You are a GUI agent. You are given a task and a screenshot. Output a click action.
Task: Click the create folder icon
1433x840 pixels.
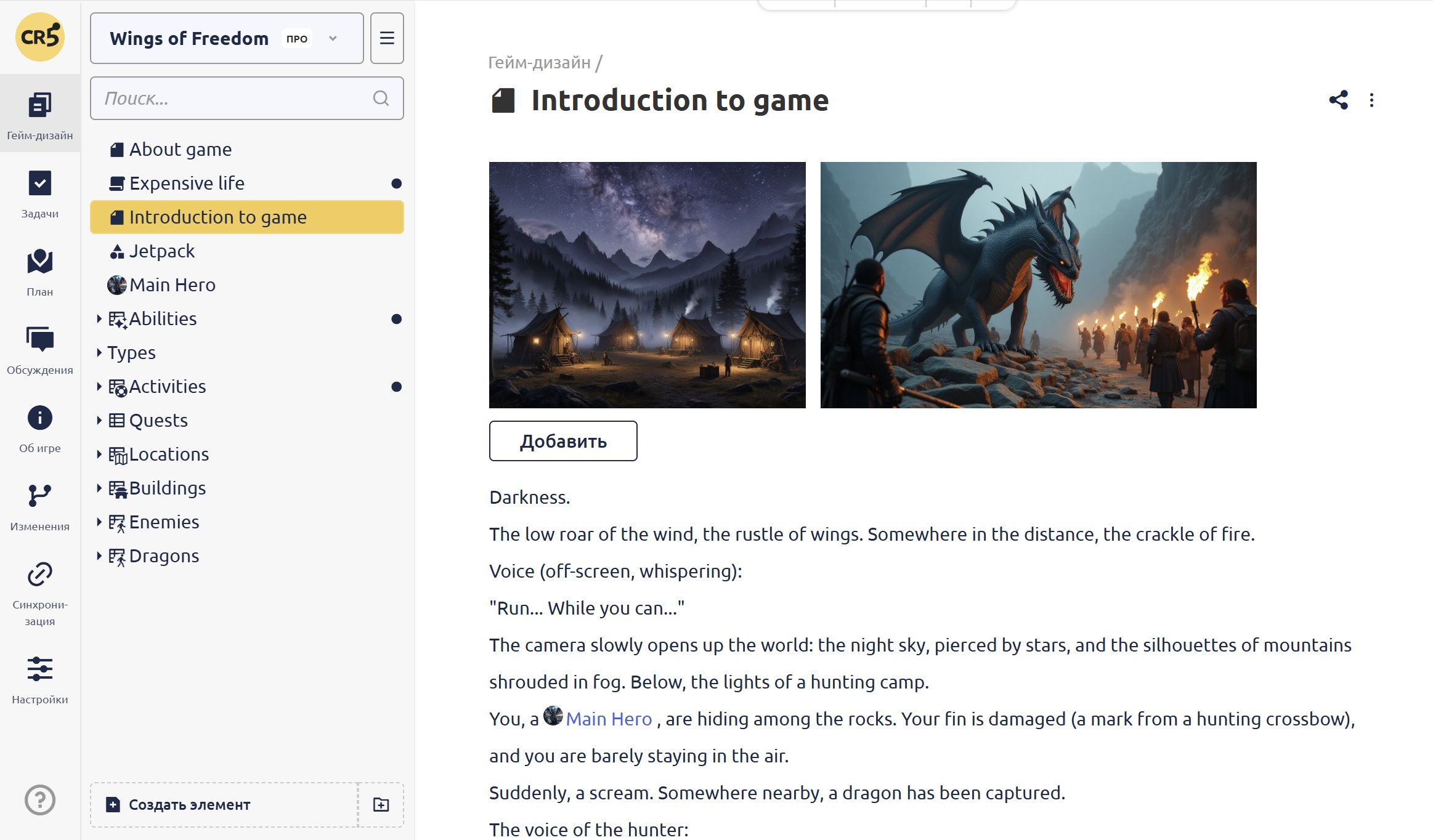point(381,804)
